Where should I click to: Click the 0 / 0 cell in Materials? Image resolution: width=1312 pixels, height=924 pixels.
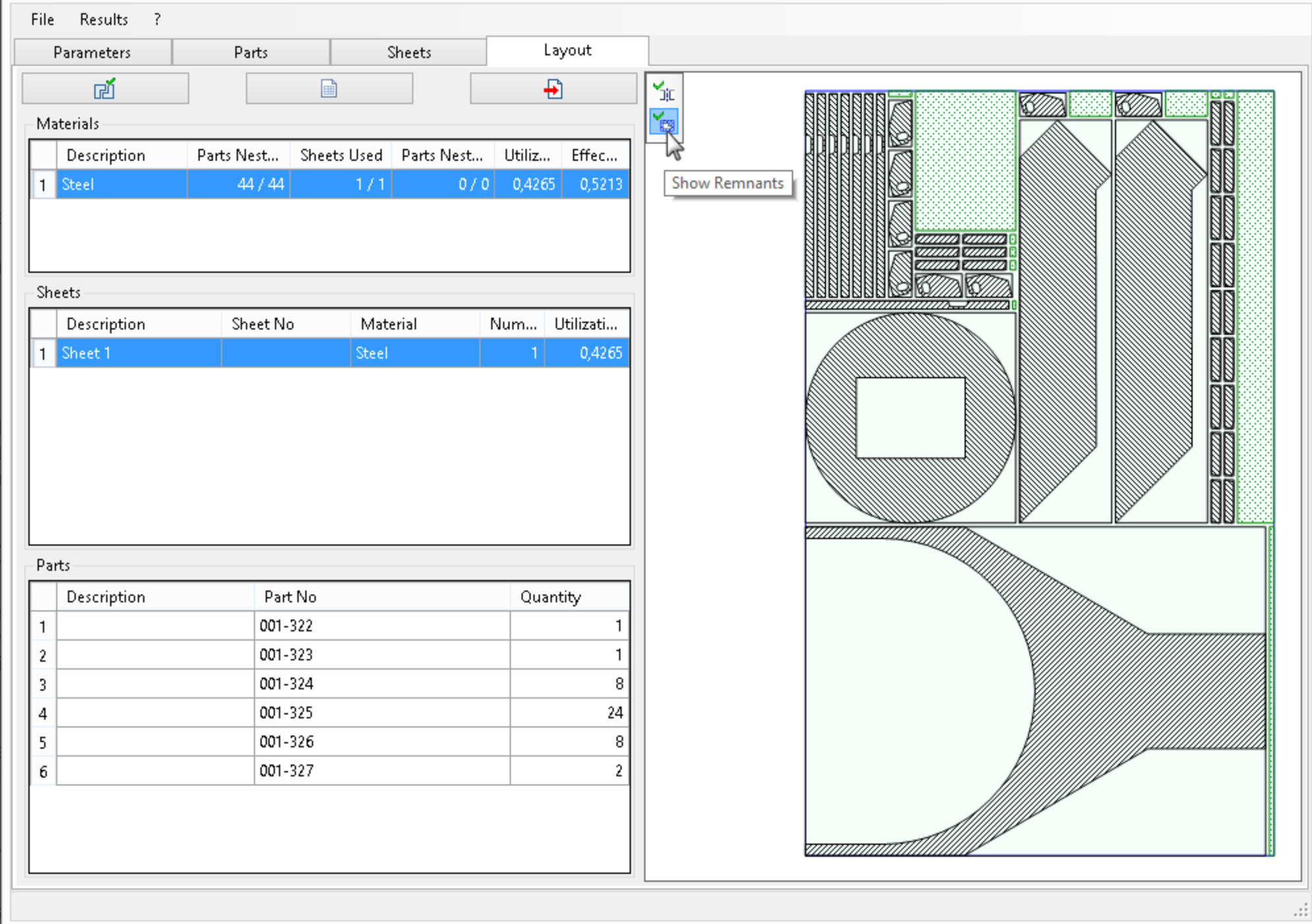(443, 184)
